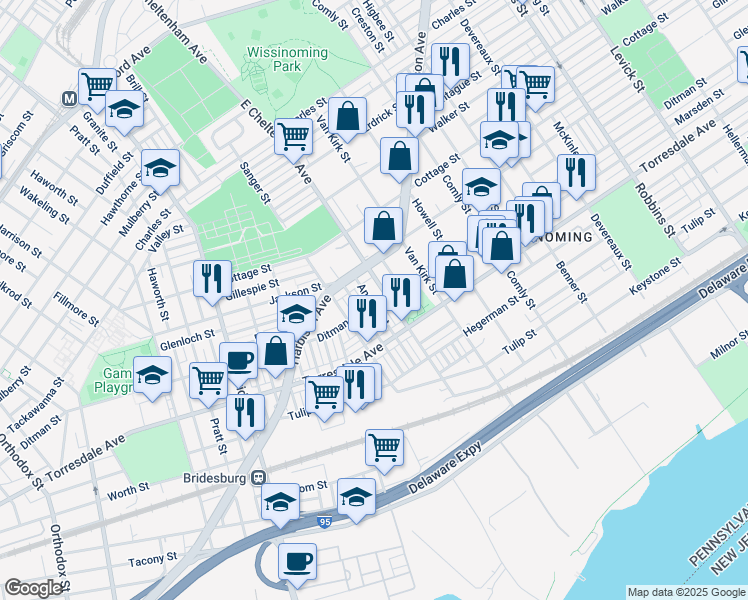This screenshot has width=748, height=600.
Task: Click the Wakeling St label
Action: (44, 205)
